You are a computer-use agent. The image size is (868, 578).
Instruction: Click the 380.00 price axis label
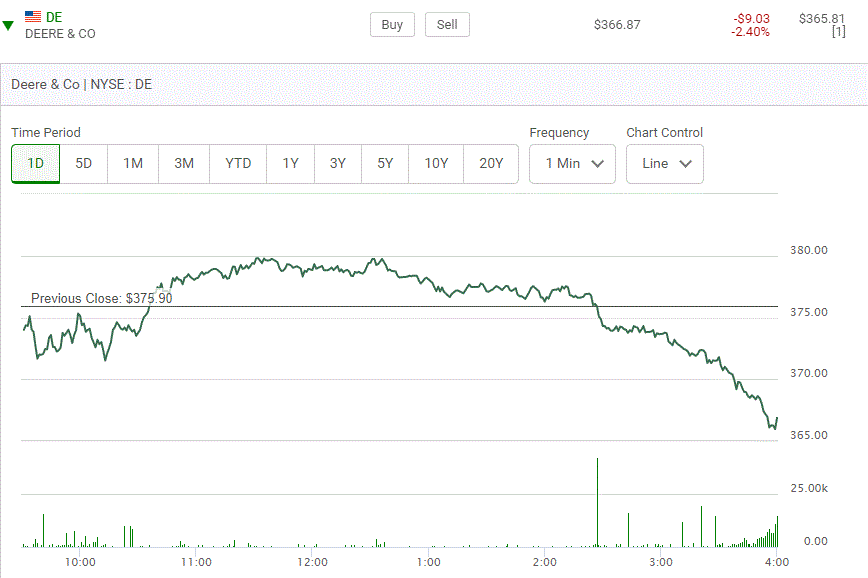pos(809,250)
